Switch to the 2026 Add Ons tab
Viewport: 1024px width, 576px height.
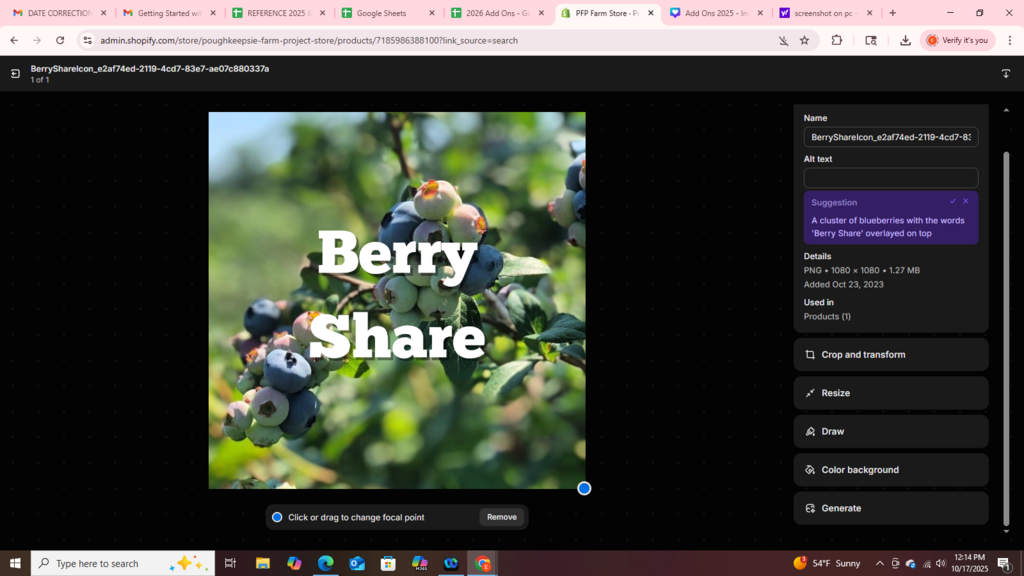pyautogui.click(x=498, y=13)
